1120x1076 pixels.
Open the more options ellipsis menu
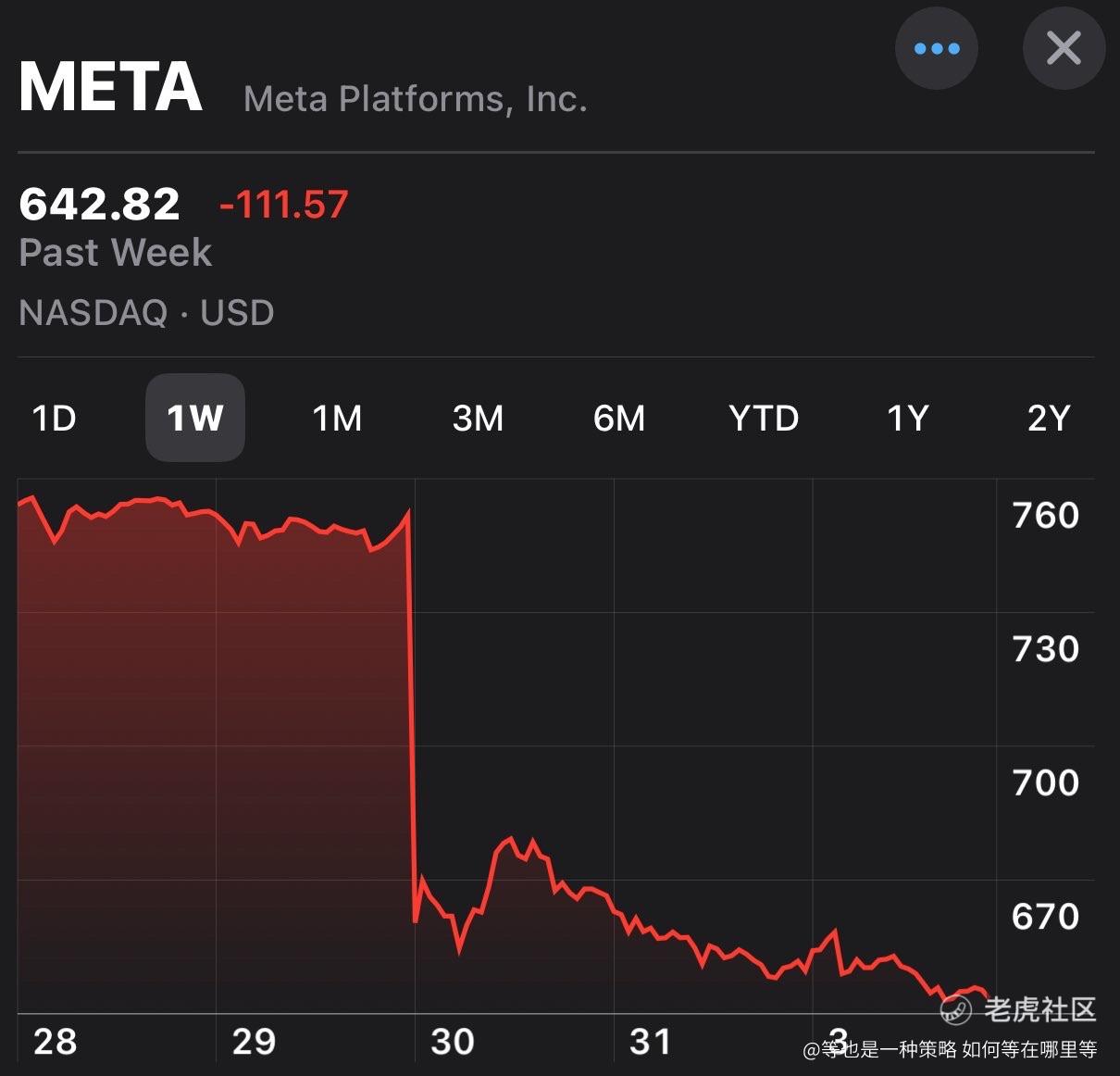[x=936, y=49]
